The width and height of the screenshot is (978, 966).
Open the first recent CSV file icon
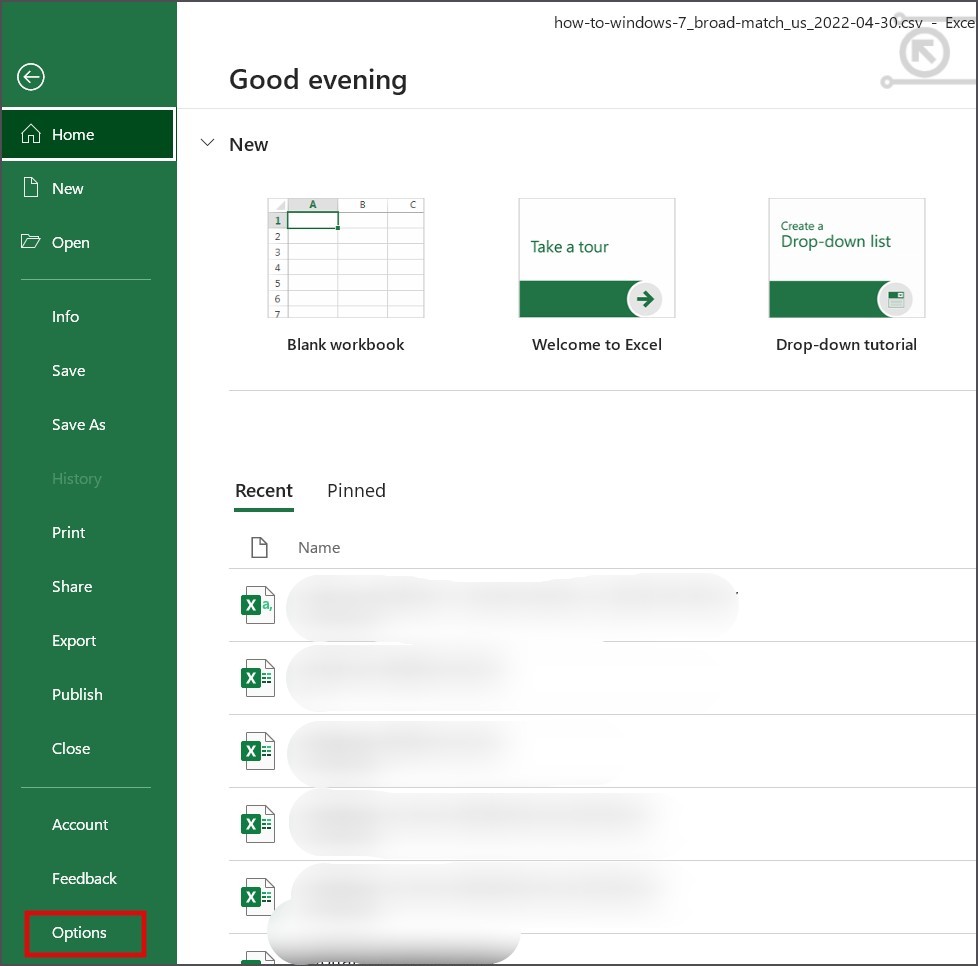258,605
